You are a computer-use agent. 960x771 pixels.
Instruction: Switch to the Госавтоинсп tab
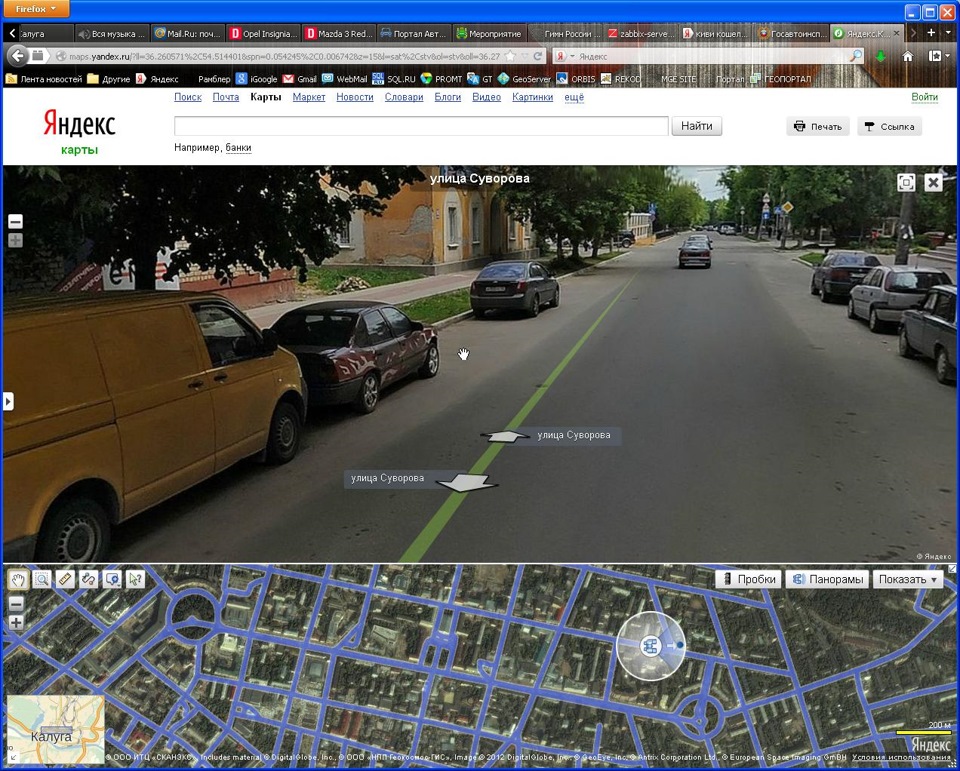(791, 34)
